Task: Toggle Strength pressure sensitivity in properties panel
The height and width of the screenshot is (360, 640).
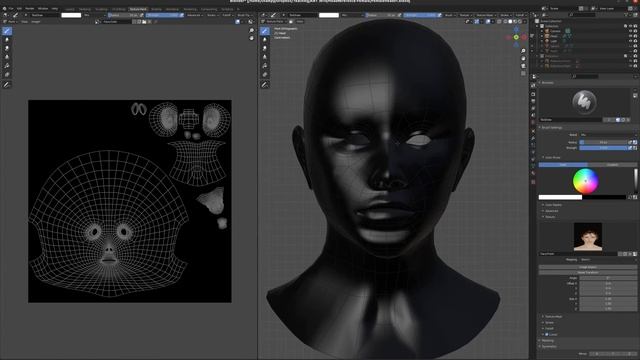Action: click(x=630, y=148)
